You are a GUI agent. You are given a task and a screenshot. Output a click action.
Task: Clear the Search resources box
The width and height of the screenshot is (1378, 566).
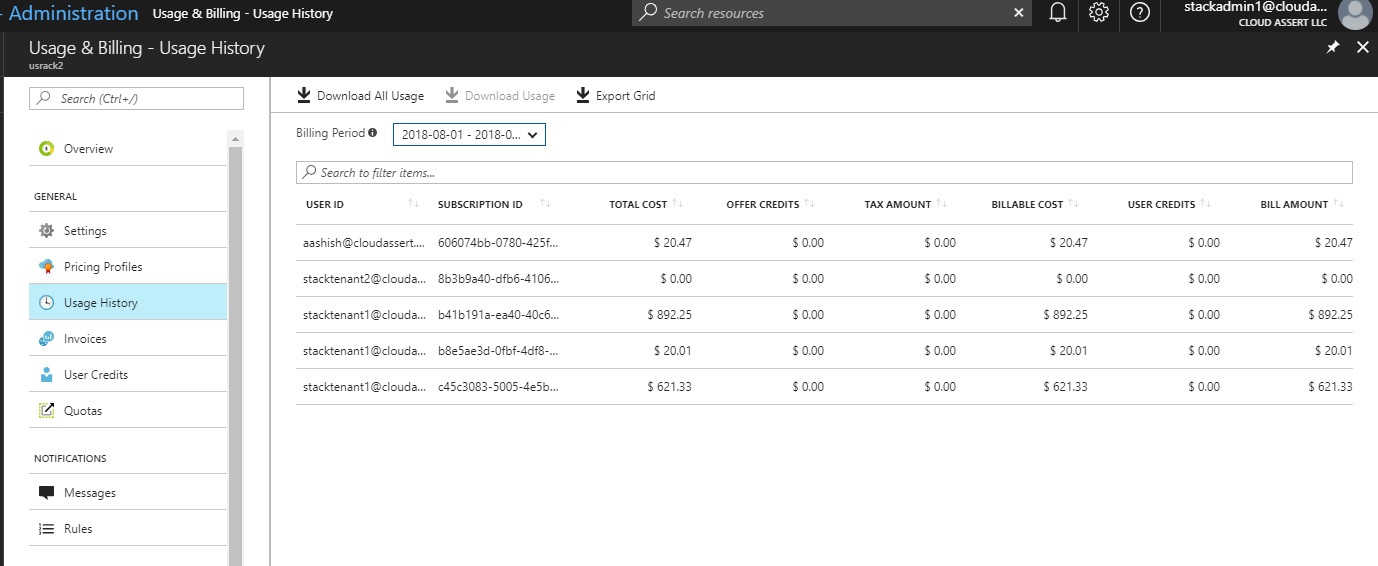(x=1018, y=13)
